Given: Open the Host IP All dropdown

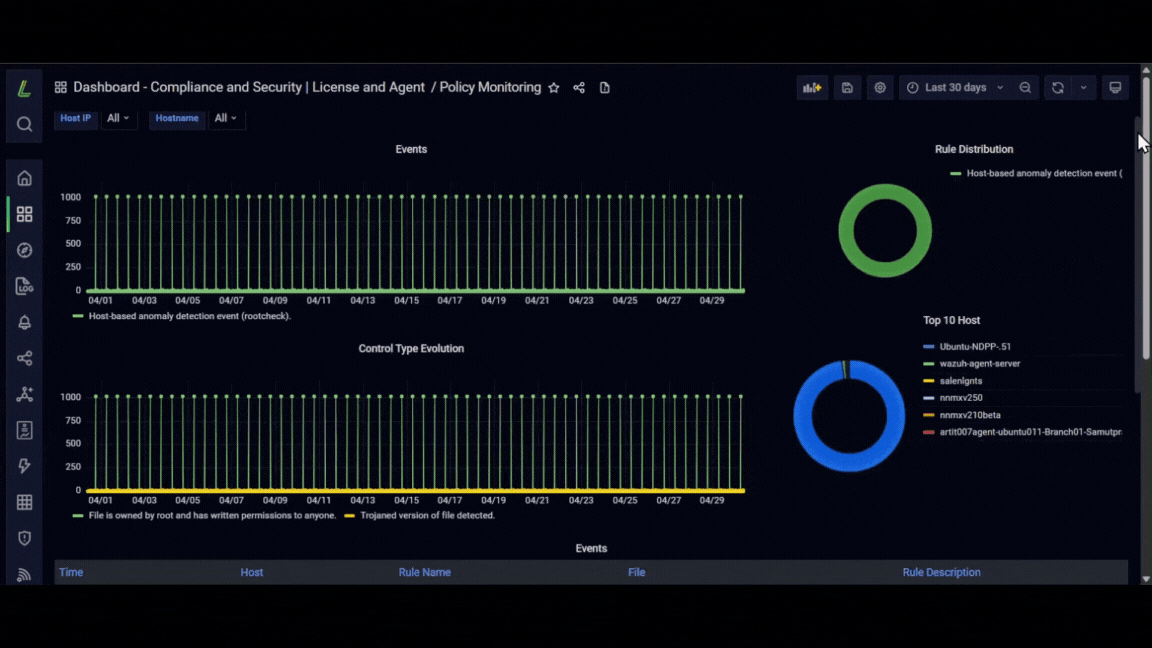Looking at the screenshot, I should coord(118,118).
